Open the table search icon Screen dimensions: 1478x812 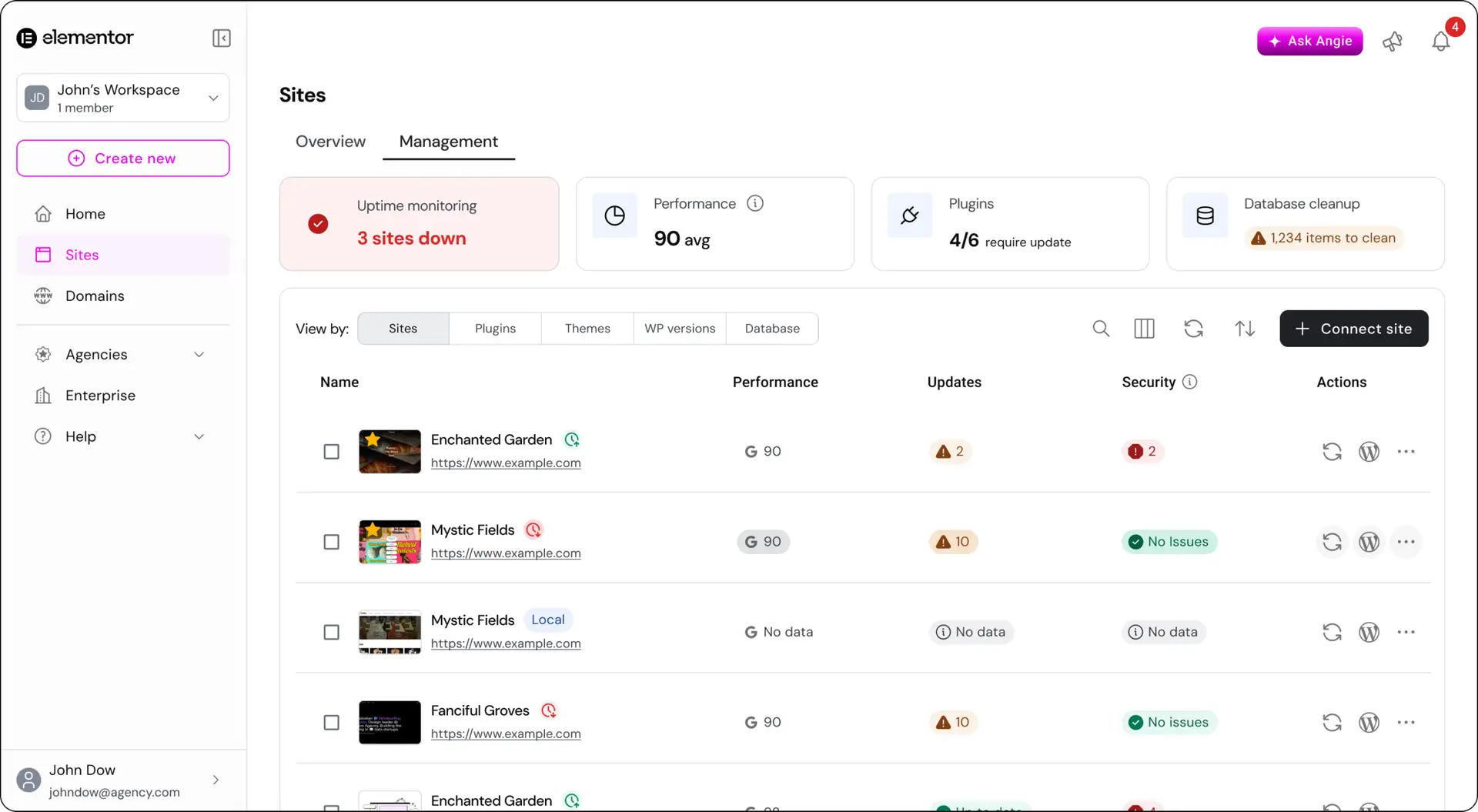(x=1101, y=329)
